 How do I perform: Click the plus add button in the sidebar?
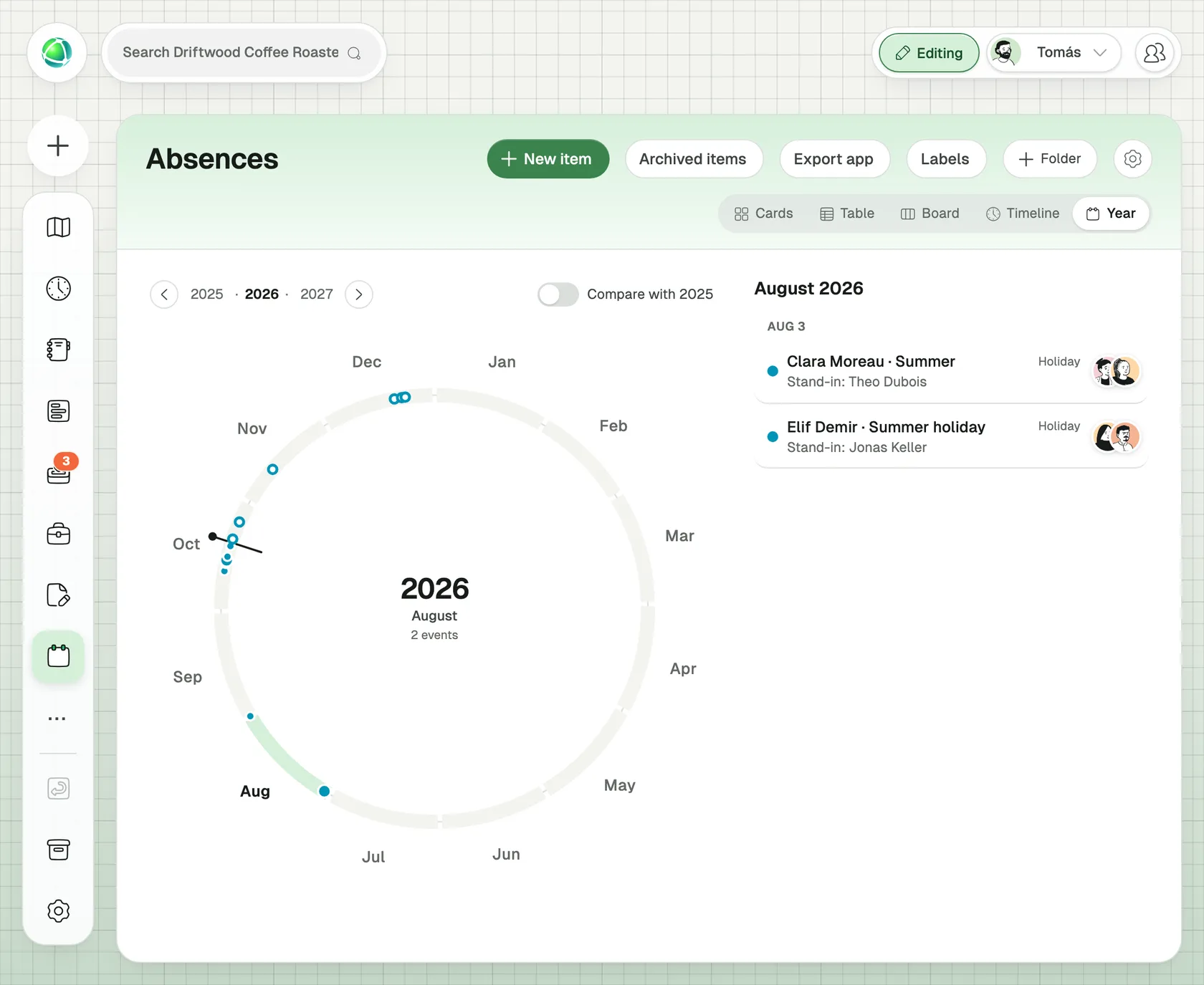[58, 145]
